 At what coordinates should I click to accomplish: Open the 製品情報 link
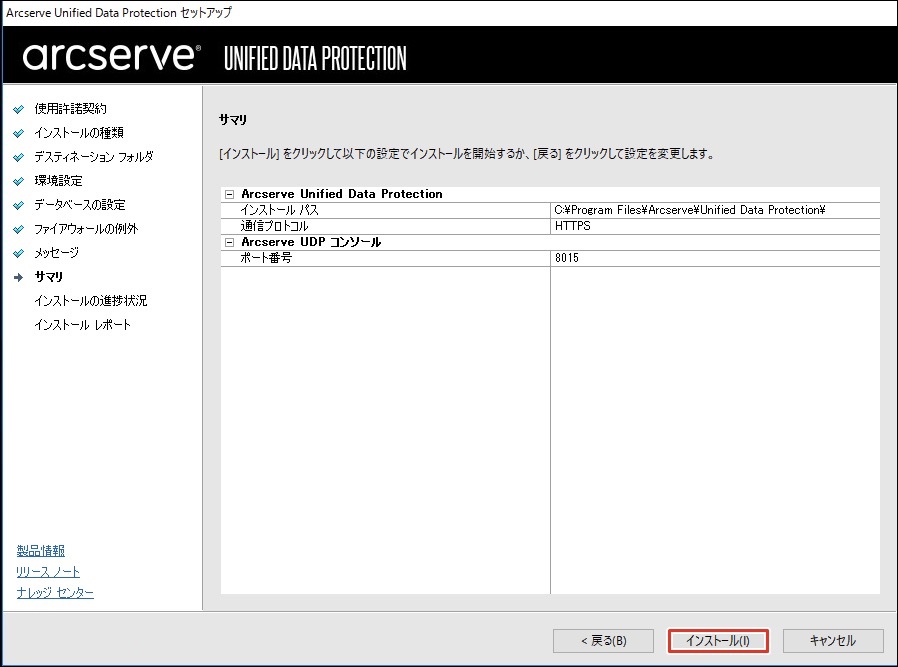point(41,551)
